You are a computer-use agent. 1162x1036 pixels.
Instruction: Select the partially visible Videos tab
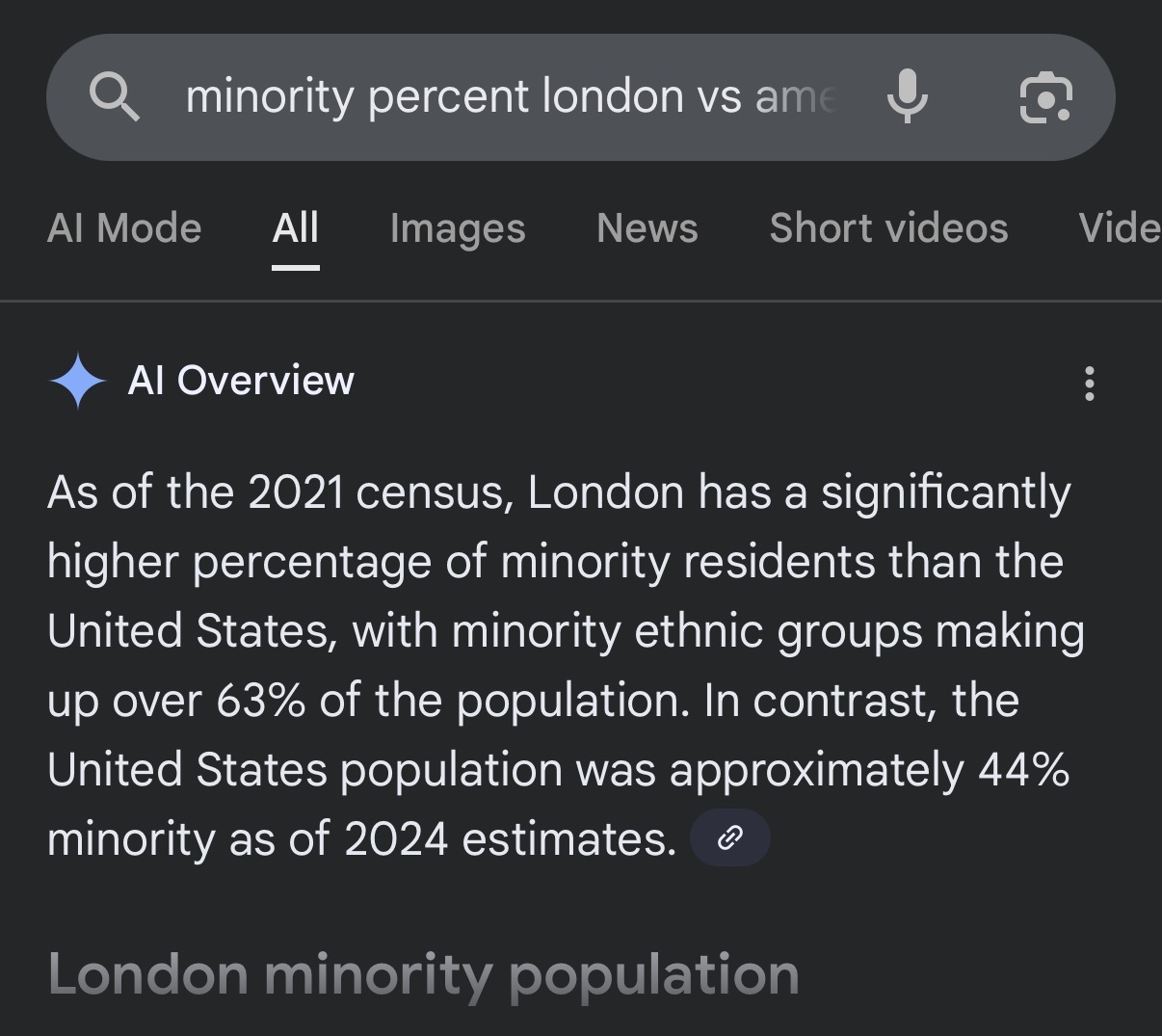coord(1120,228)
